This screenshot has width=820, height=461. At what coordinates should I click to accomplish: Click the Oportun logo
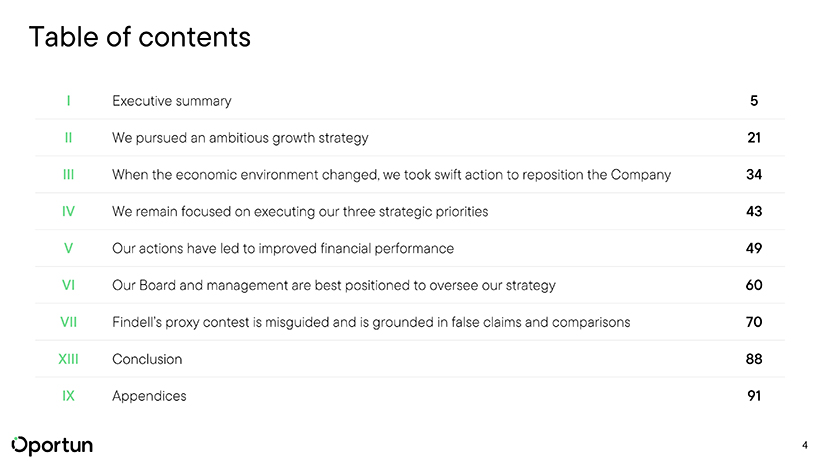52,444
